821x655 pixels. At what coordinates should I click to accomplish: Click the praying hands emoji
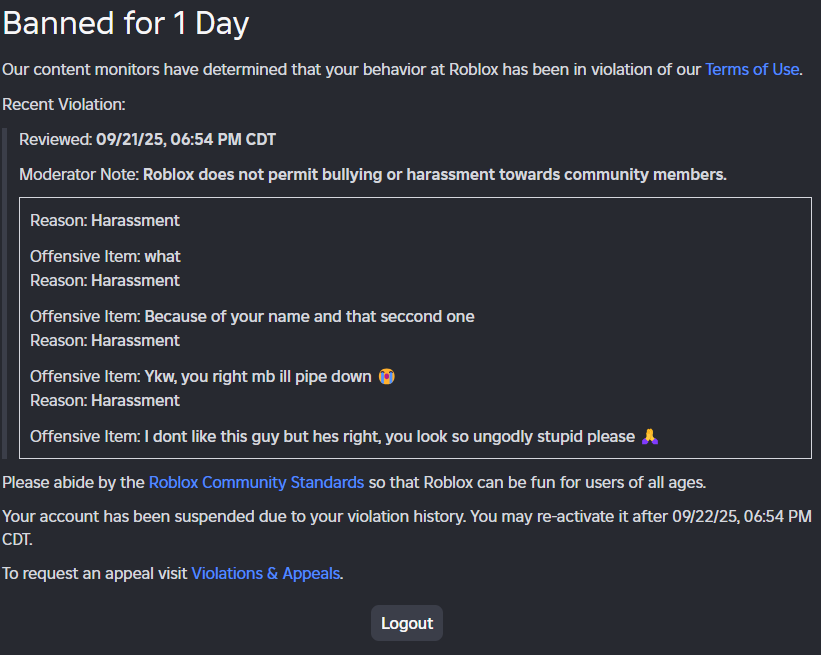click(649, 437)
